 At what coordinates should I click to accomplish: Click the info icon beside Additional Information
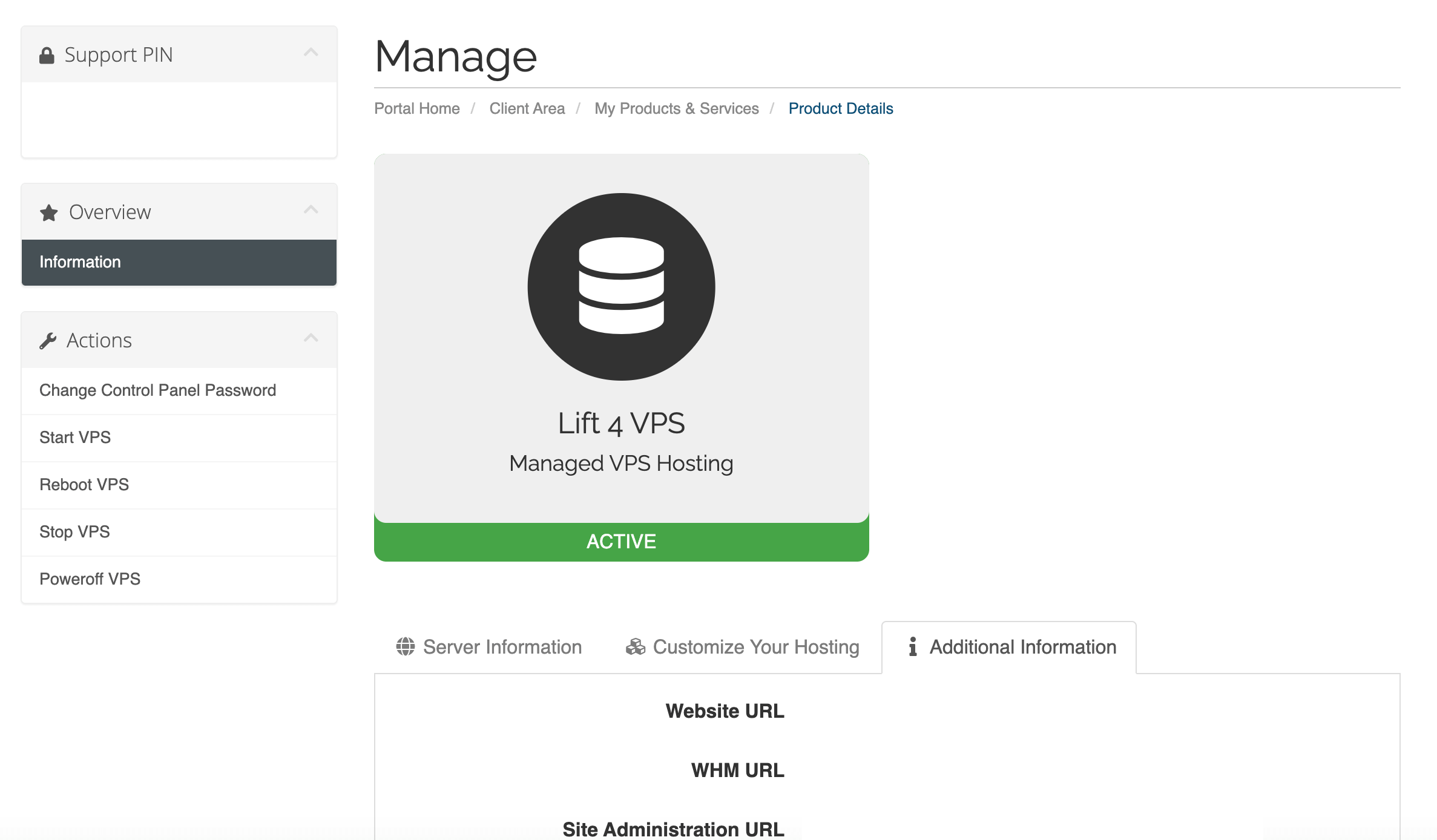tap(912, 646)
